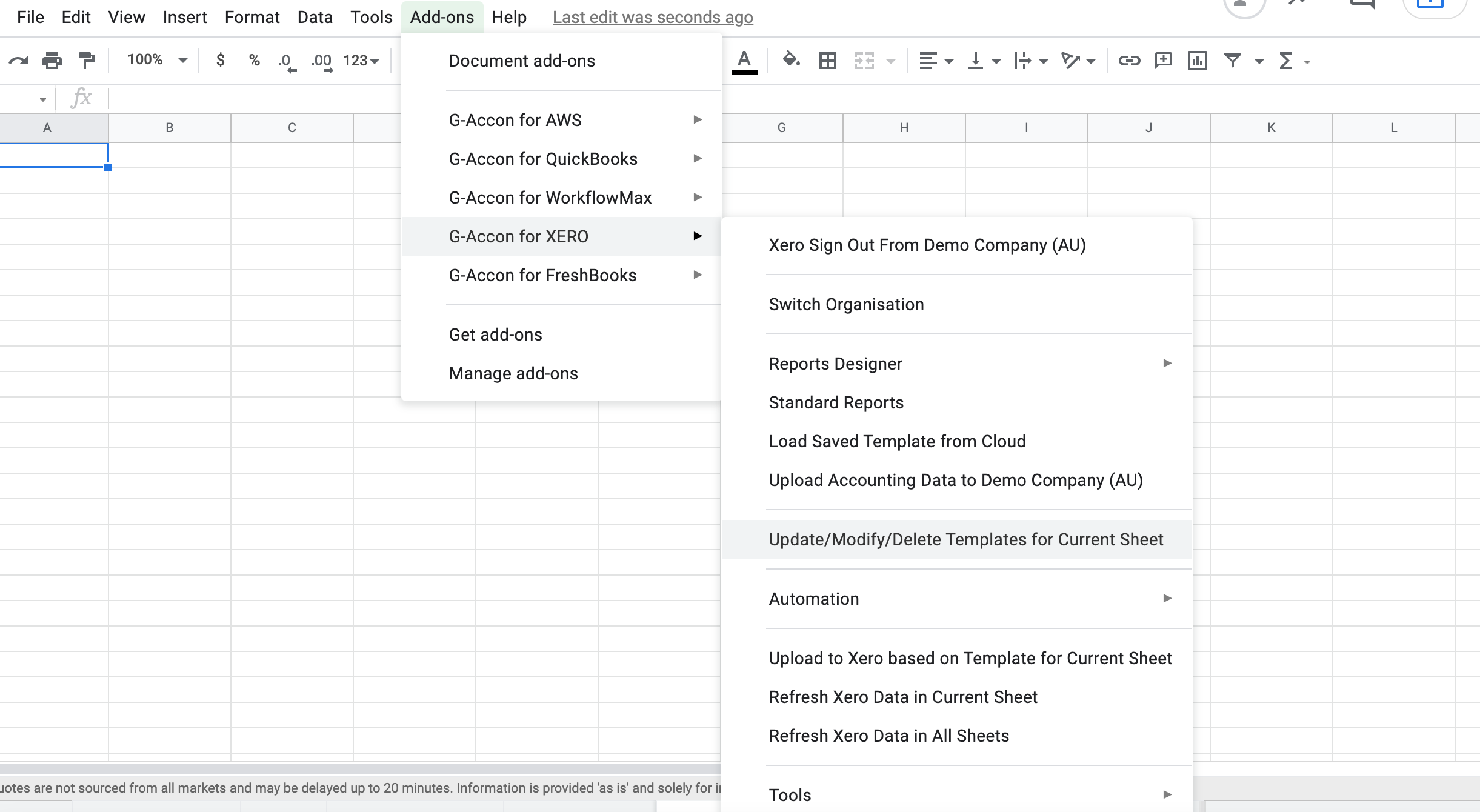Format as currency with dollar icon
The width and height of the screenshot is (1480, 812).
221,60
